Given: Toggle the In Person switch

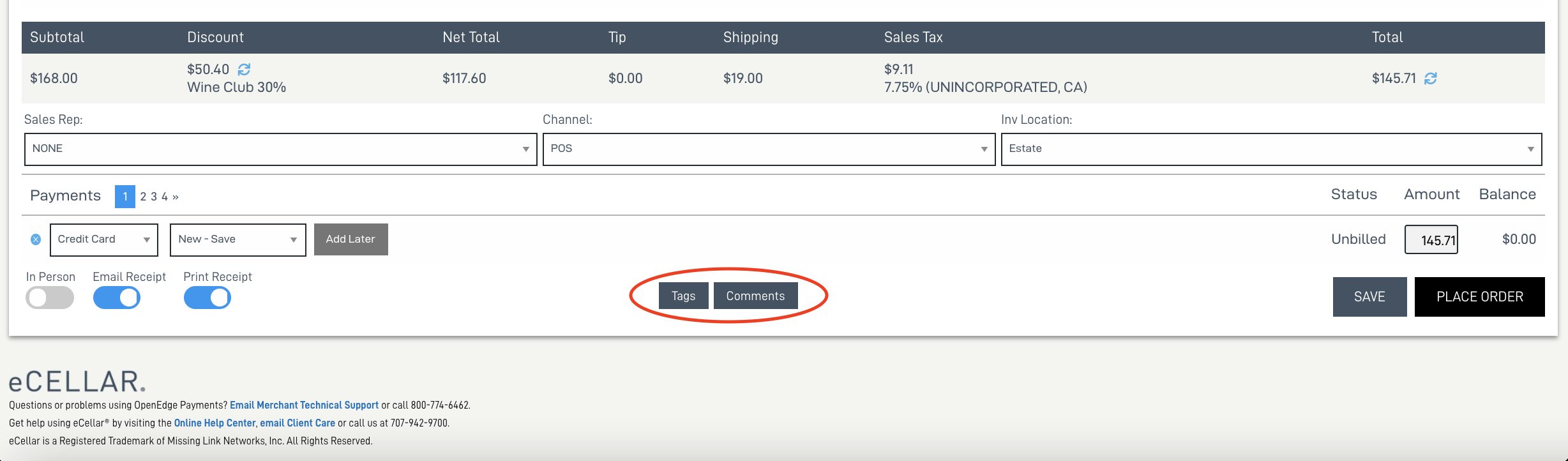Looking at the screenshot, I should pos(50,298).
